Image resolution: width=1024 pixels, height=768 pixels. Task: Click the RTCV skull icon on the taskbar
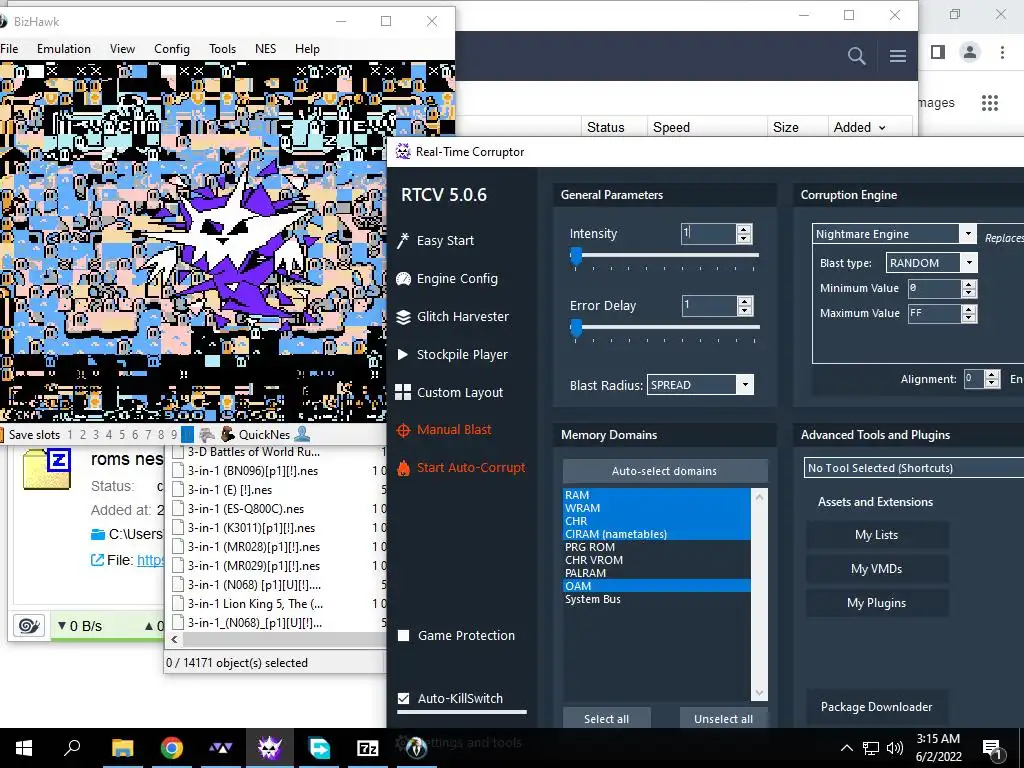[x=269, y=748]
